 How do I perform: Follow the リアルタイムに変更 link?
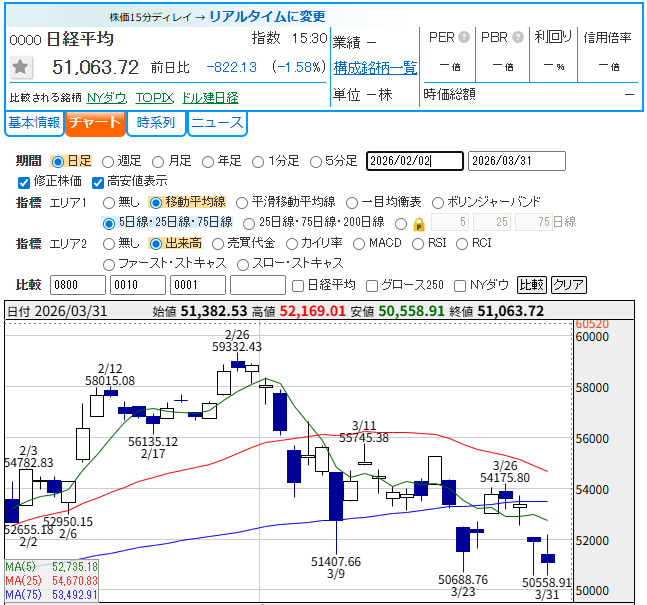(266, 17)
